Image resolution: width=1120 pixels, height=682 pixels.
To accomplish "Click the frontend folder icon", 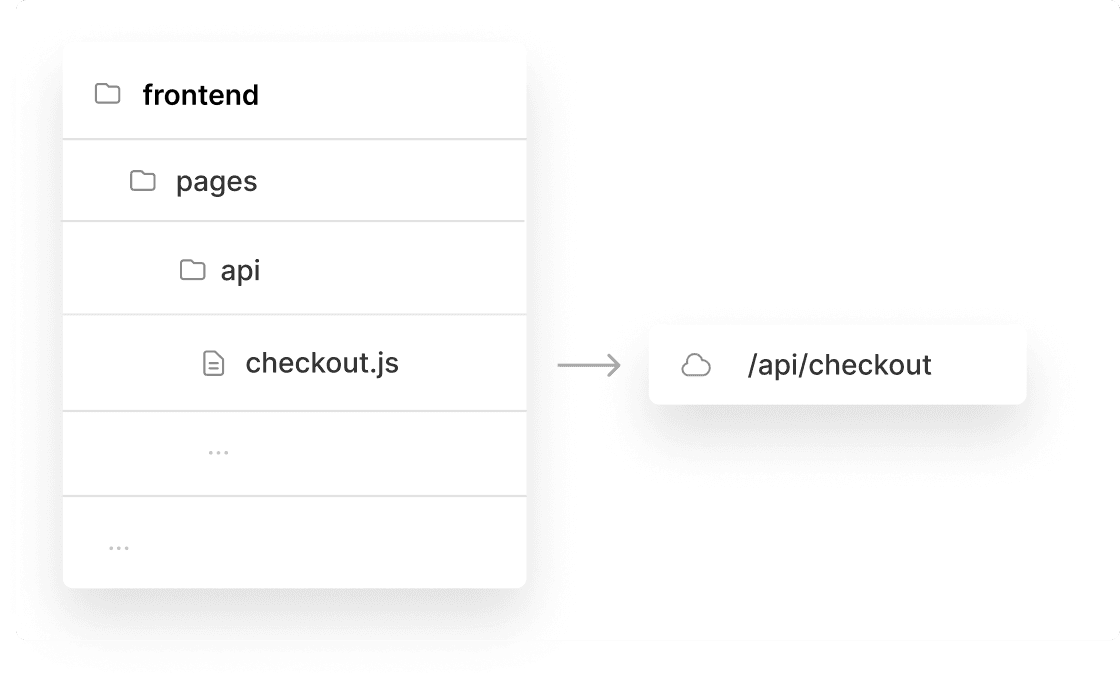I will (107, 94).
